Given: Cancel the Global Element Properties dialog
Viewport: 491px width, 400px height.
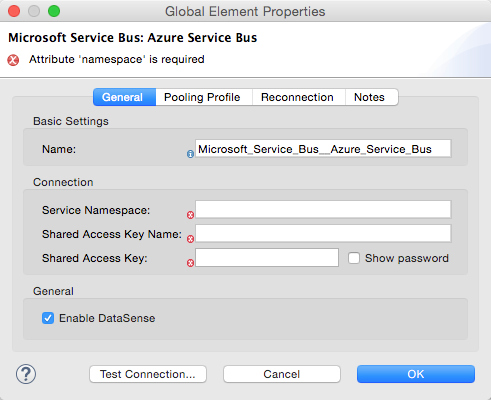Looking at the screenshot, I should [x=282, y=374].
